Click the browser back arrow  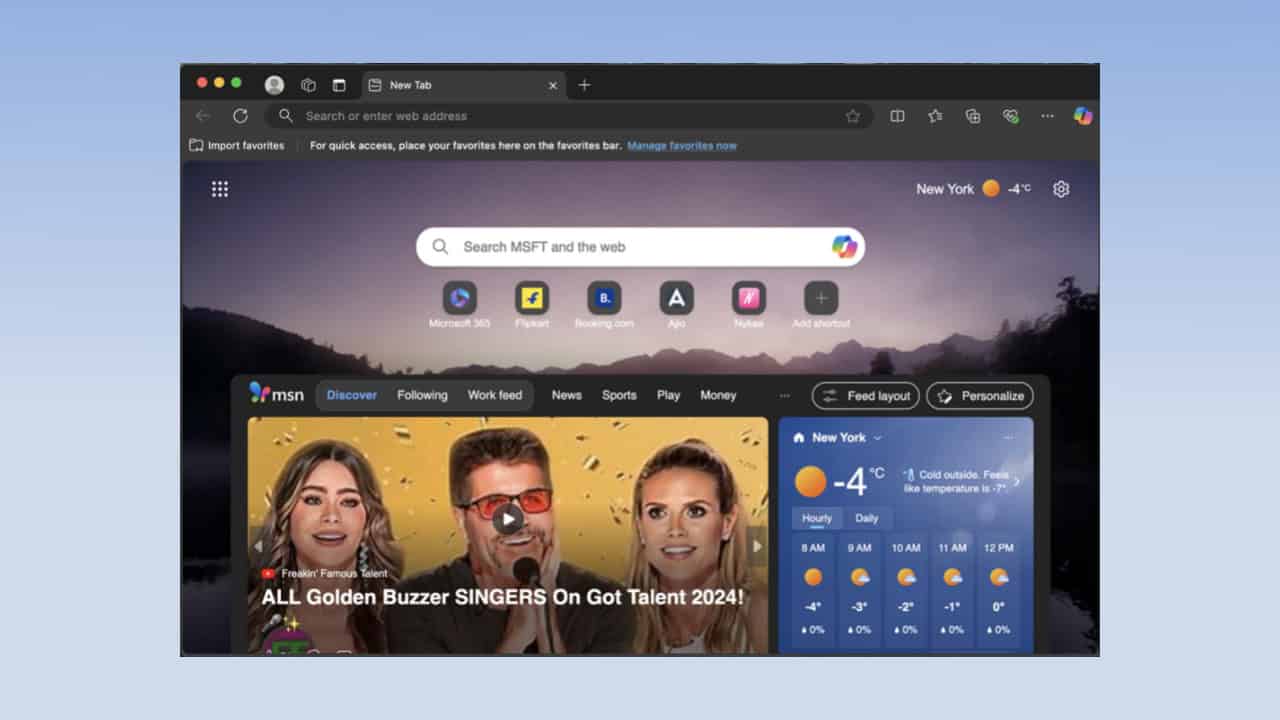203,116
